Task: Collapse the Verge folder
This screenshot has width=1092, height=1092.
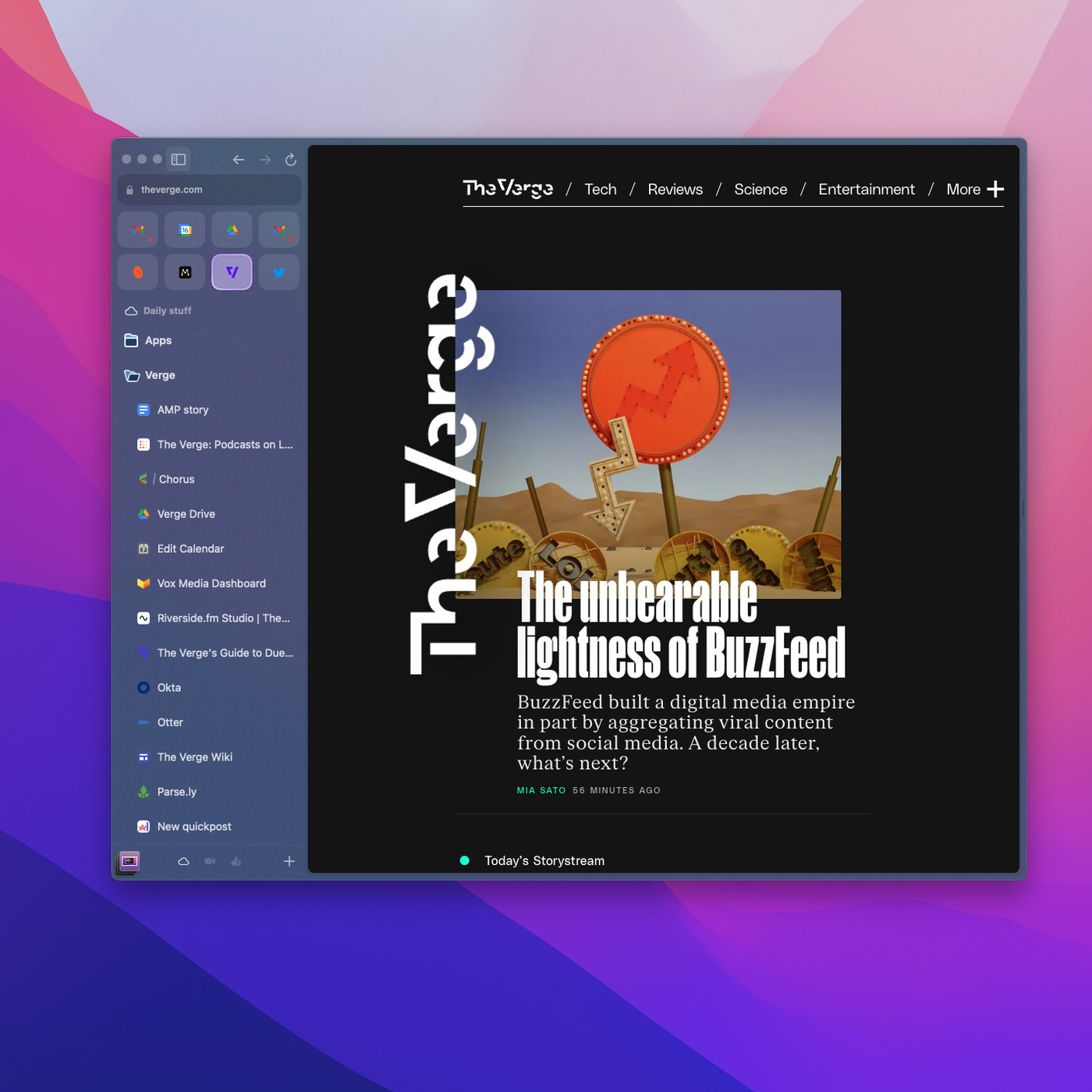Action: [x=209, y=375]
